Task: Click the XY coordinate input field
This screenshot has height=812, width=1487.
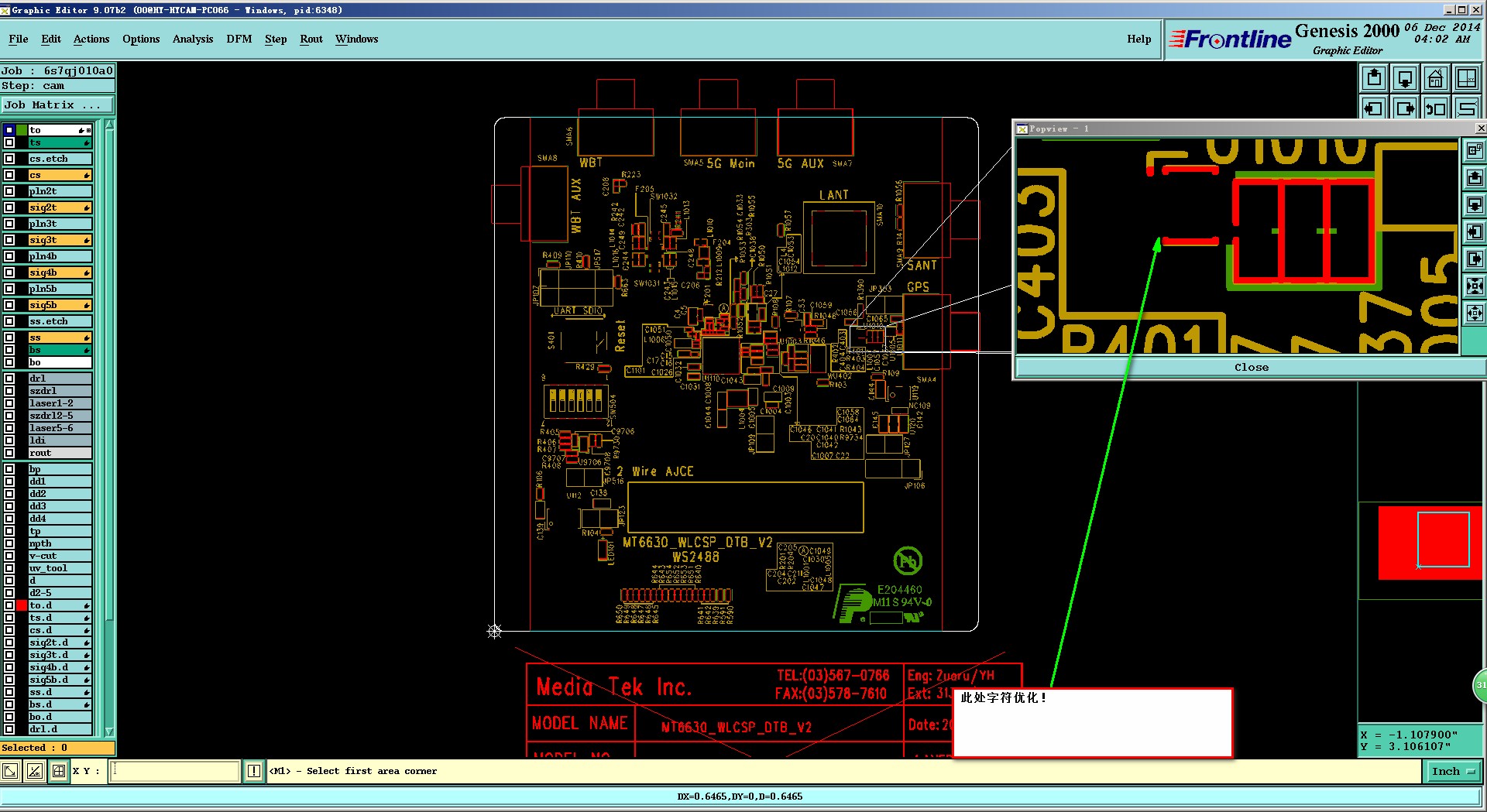Action: pos(174,771)
